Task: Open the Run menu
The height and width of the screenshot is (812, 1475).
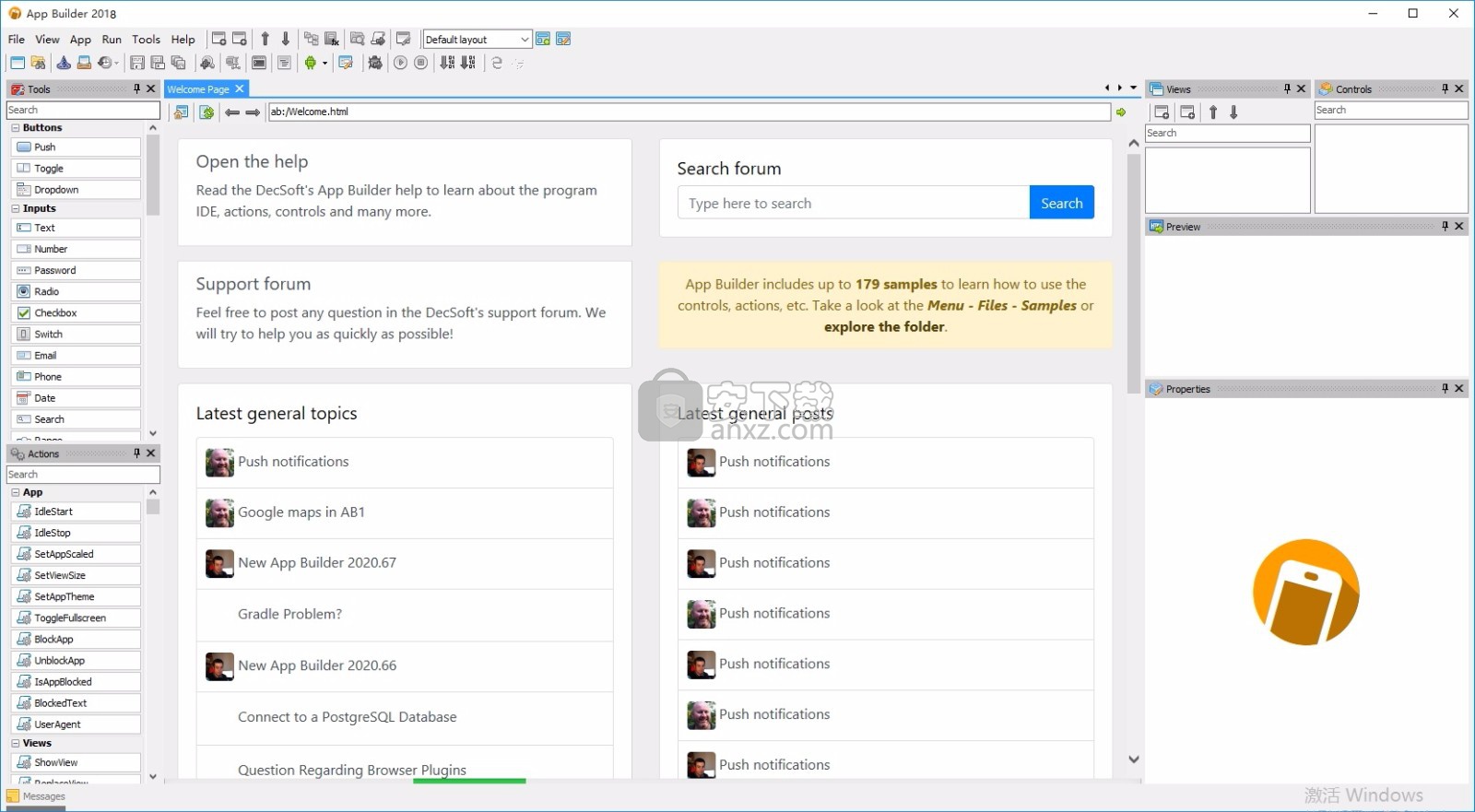Action: coord(112,39)
